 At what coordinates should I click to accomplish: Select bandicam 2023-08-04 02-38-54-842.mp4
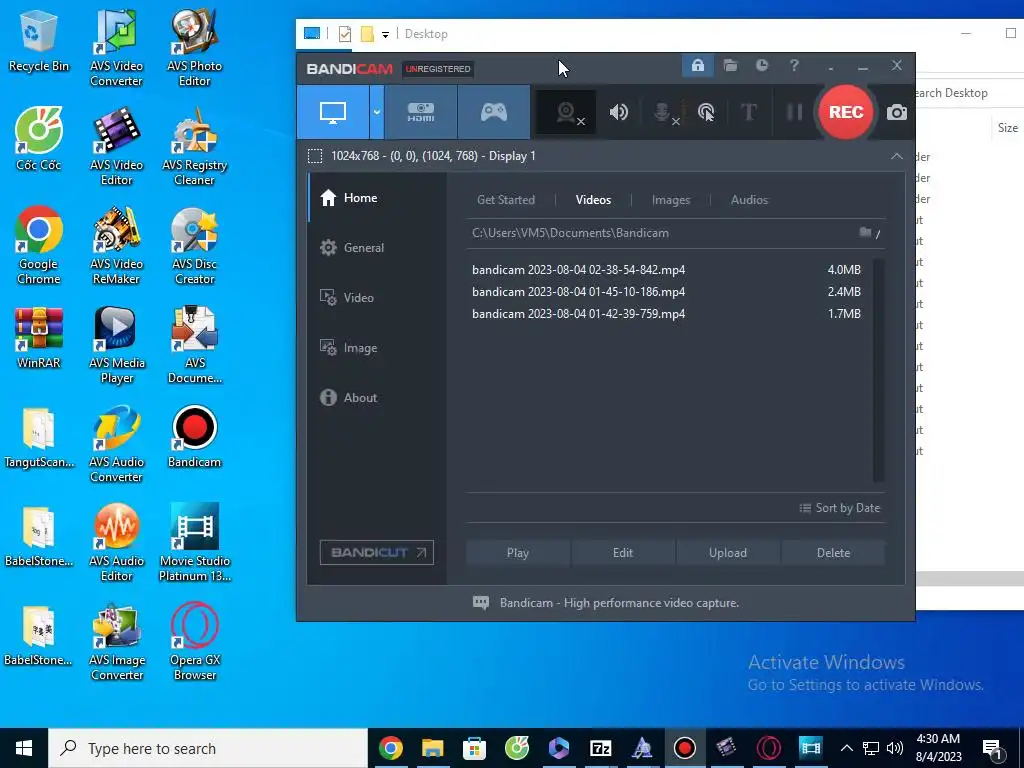(667, 270)
